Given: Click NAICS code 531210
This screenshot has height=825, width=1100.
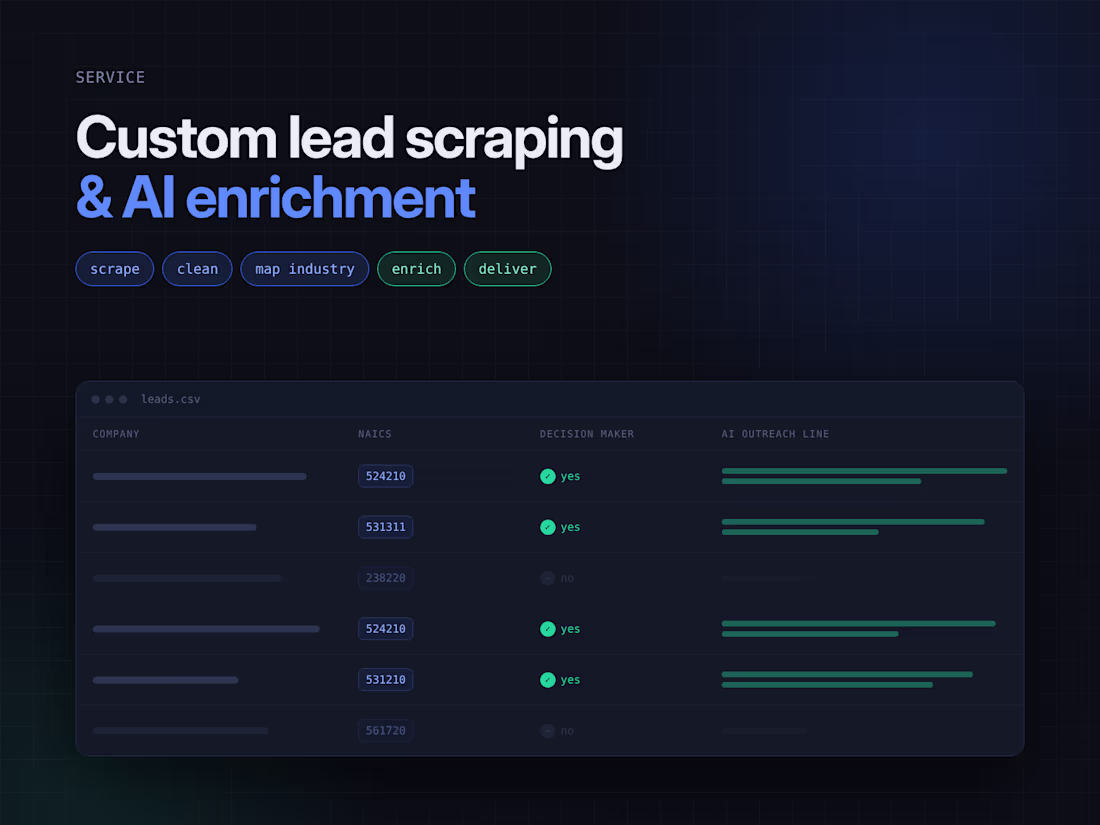Looking at the screenshot, I should pos(385,680).
